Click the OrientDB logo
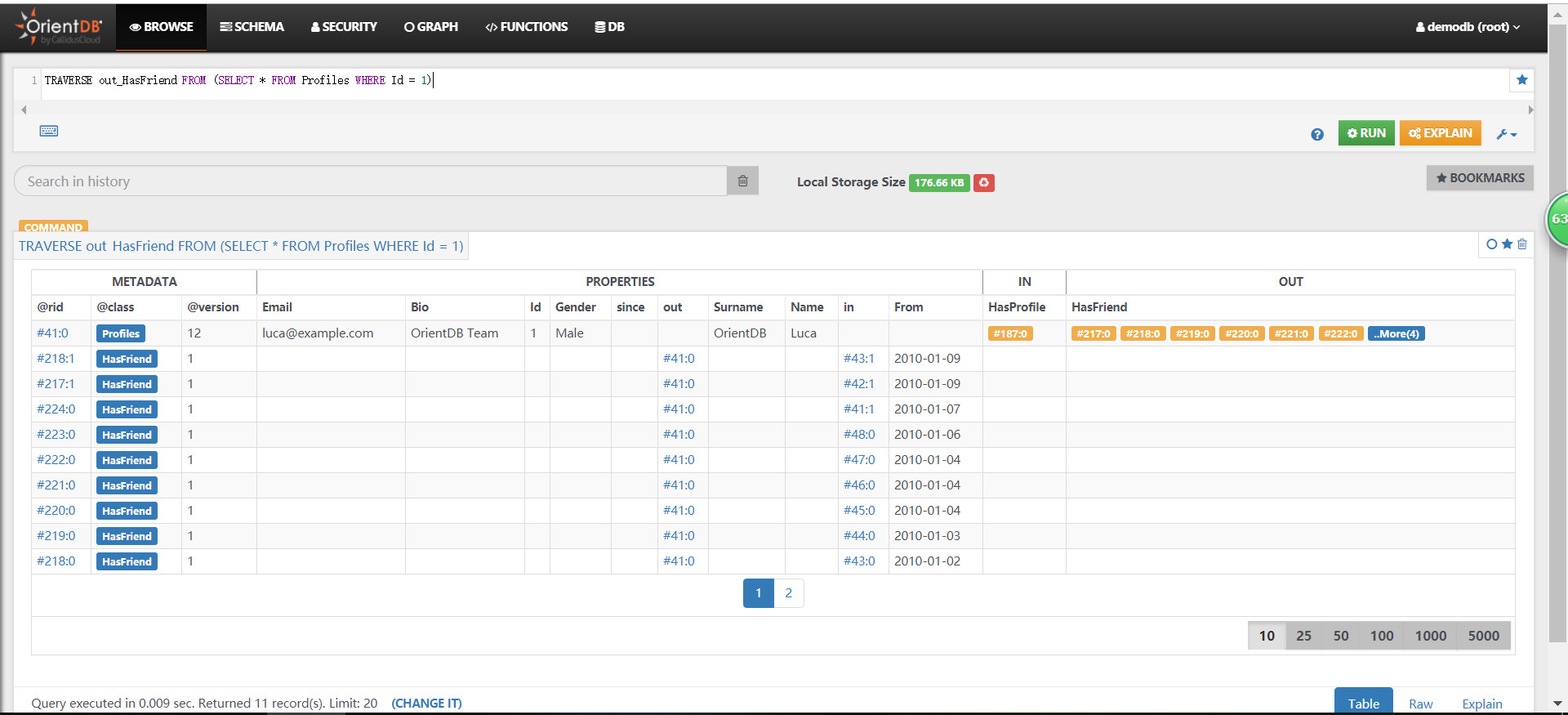This screenshot has height=715, width=1568. 59,27
